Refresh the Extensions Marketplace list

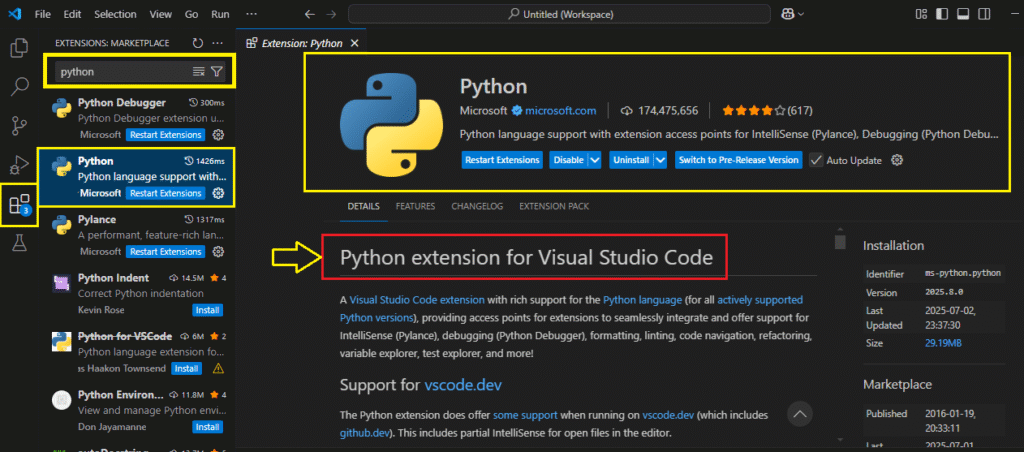pyautogui.click(x=198, y=43)
